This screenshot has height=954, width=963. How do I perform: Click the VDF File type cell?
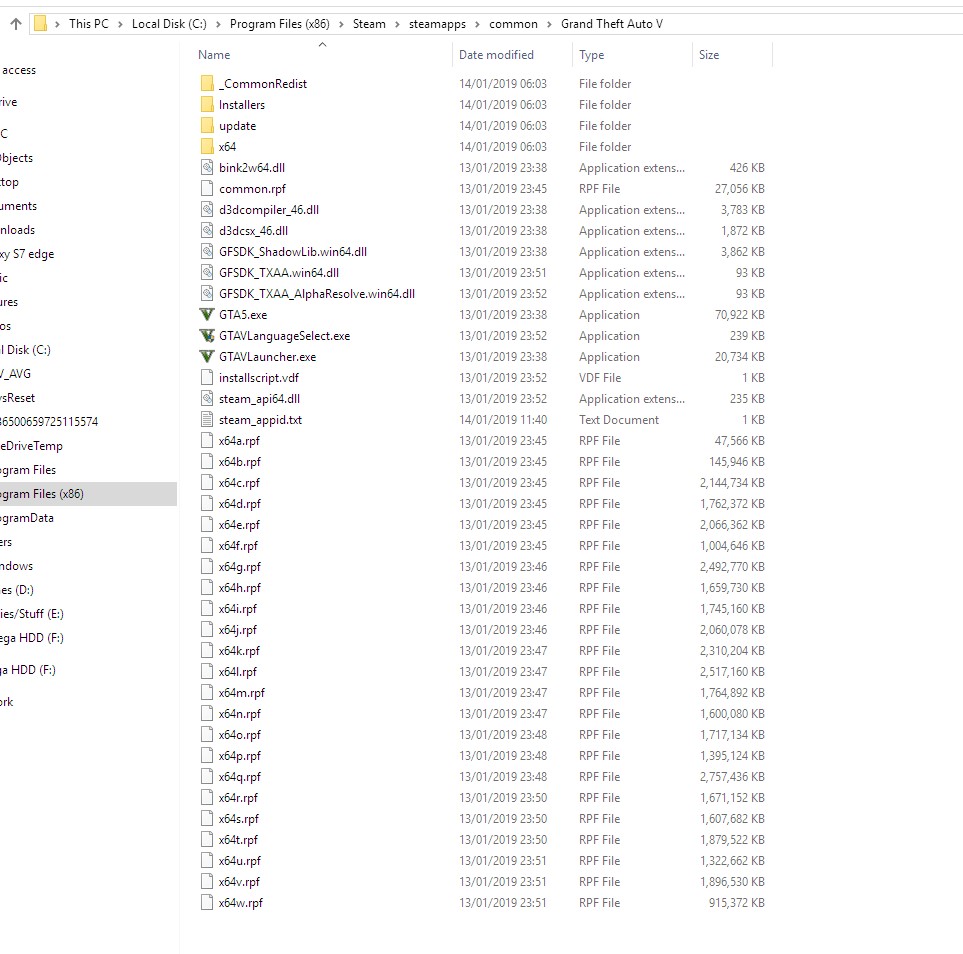point(600,377)
